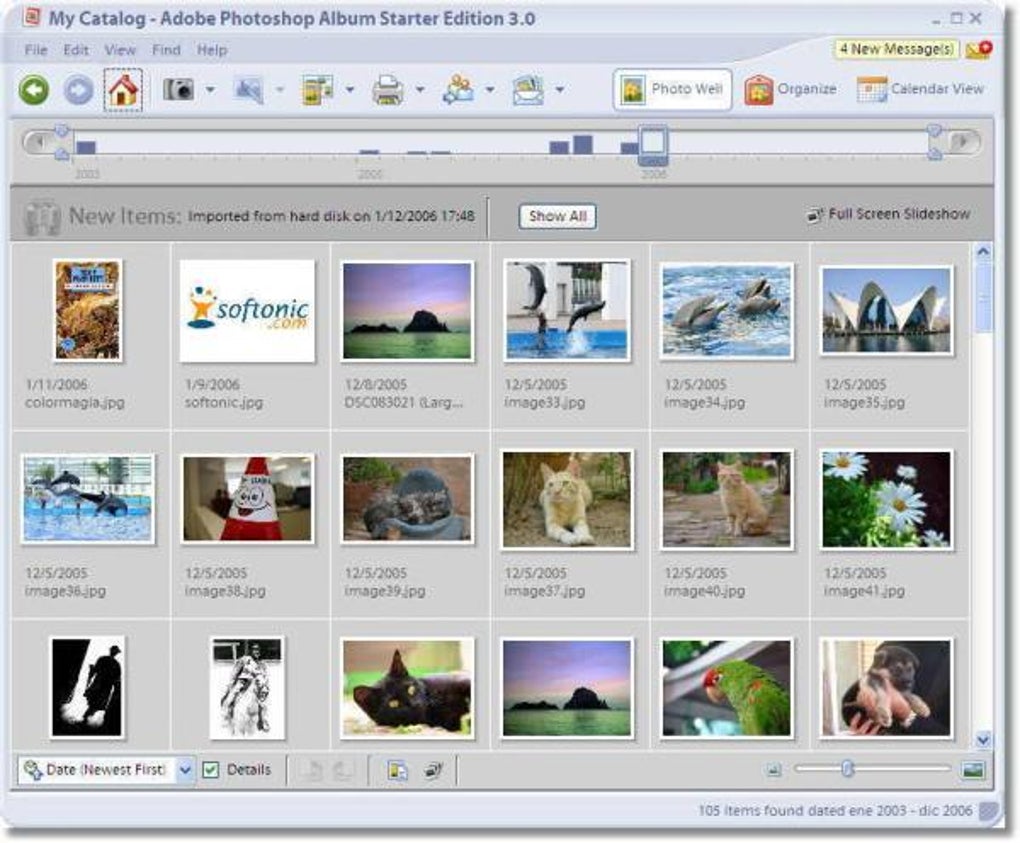Open the Date (Newest First) sort dropdown
1020x843 pixels.
point(185,770)
